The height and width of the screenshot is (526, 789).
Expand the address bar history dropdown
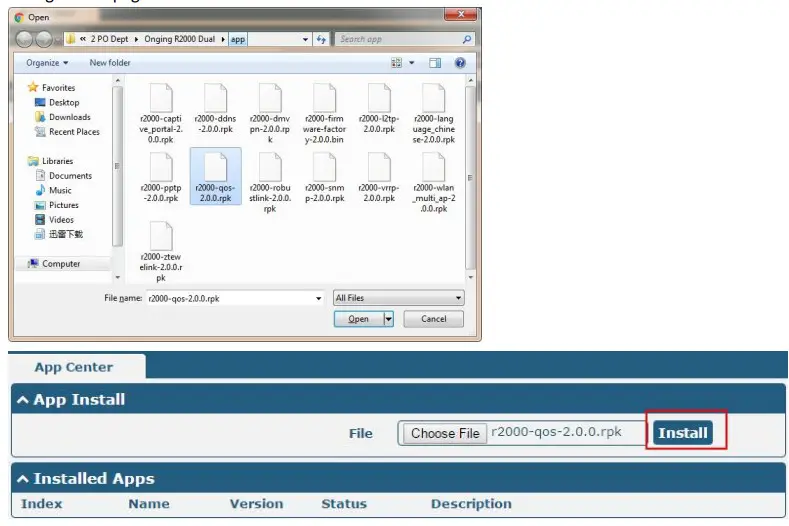(305, 39)
